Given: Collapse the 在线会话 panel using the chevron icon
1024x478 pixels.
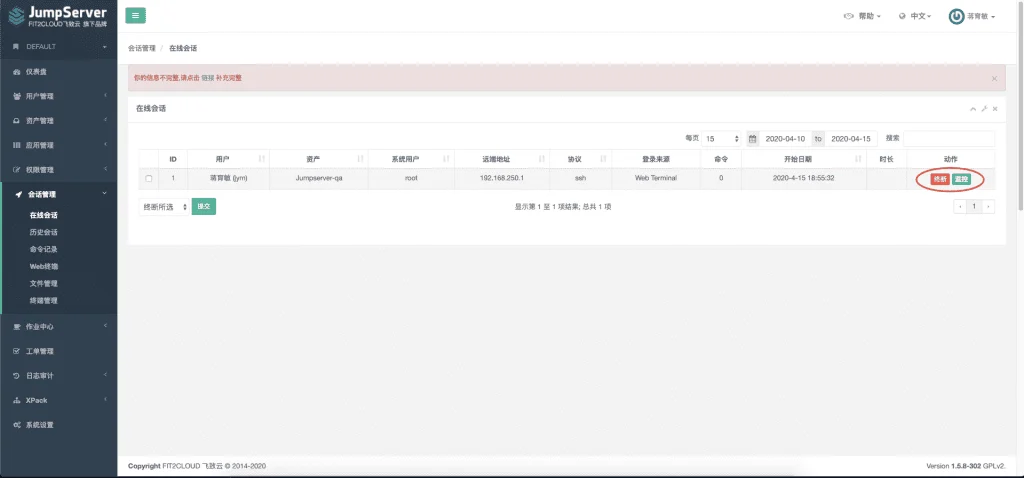Looking at the screenshot, I should pos(973,109).
